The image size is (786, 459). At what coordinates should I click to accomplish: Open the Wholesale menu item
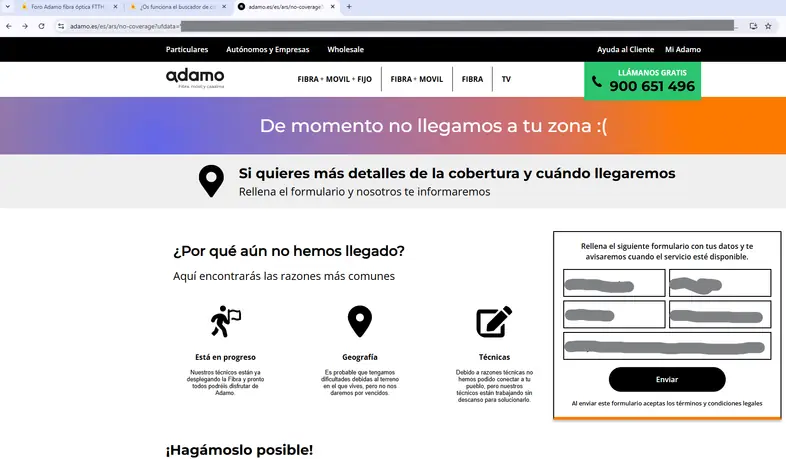[x=345, y=50]
